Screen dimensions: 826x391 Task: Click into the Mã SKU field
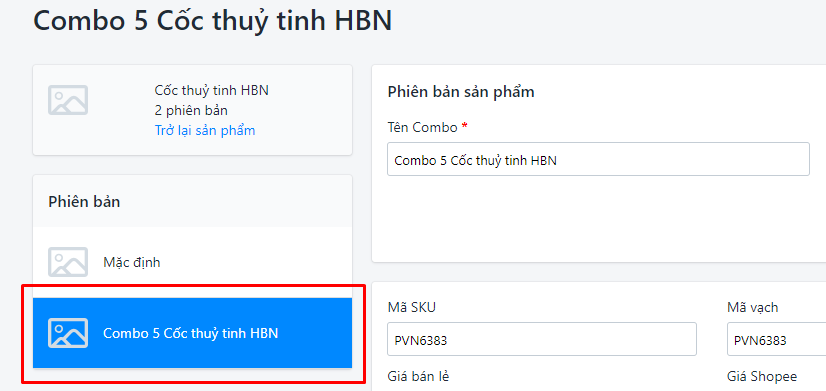(x=542, y=339)
